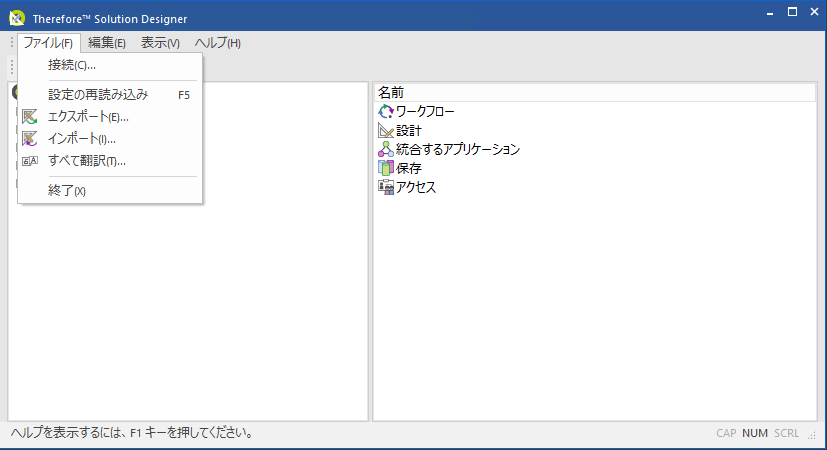Click the F1 help hint status text
This screenshot has width=827, height=450.
click(132, 433)
